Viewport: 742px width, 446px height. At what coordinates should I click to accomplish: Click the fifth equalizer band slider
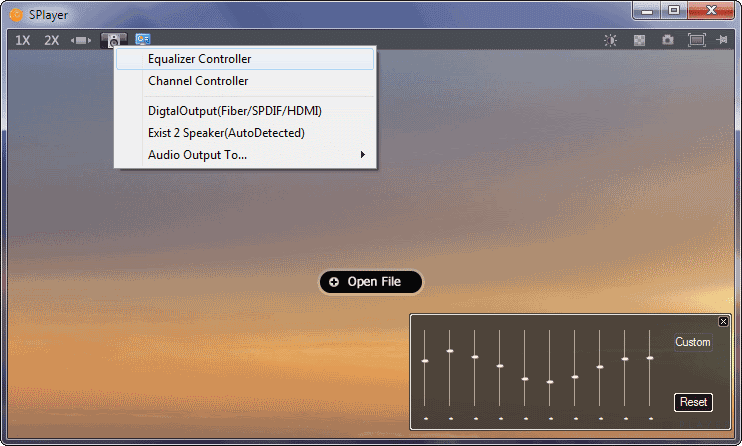click(x=525, y=379)
